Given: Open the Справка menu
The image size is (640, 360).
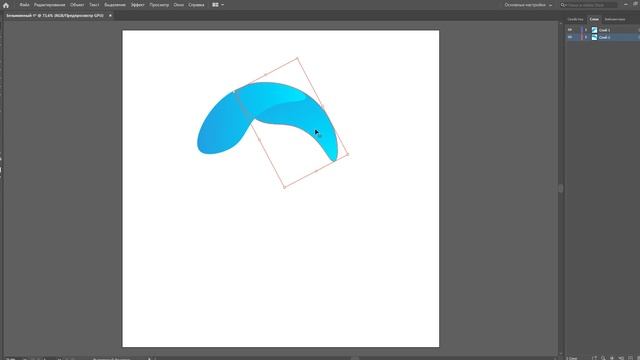Looking at the screenshot, I should (196, 5).
